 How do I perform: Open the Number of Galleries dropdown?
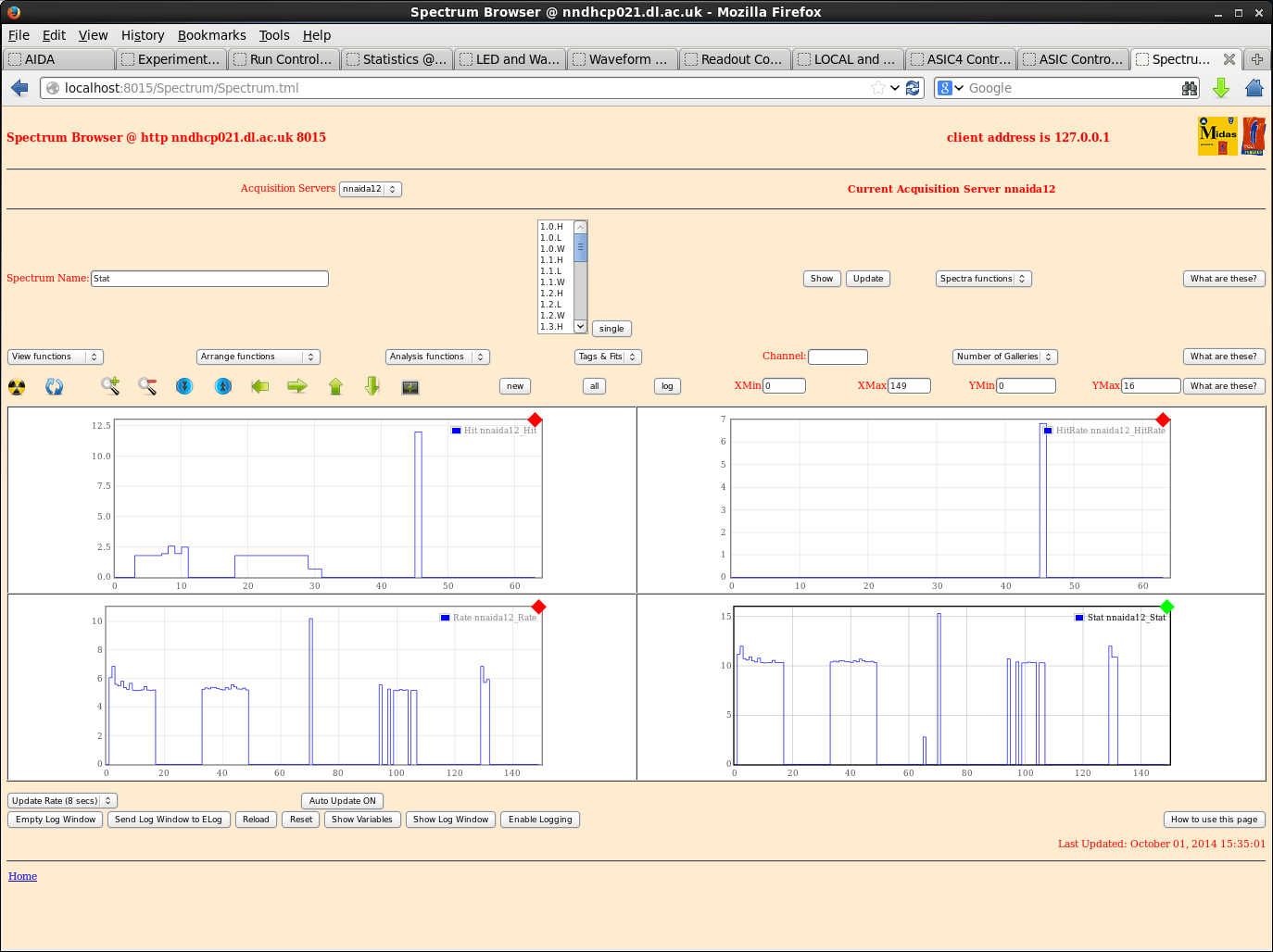(x=1005, y=357)
